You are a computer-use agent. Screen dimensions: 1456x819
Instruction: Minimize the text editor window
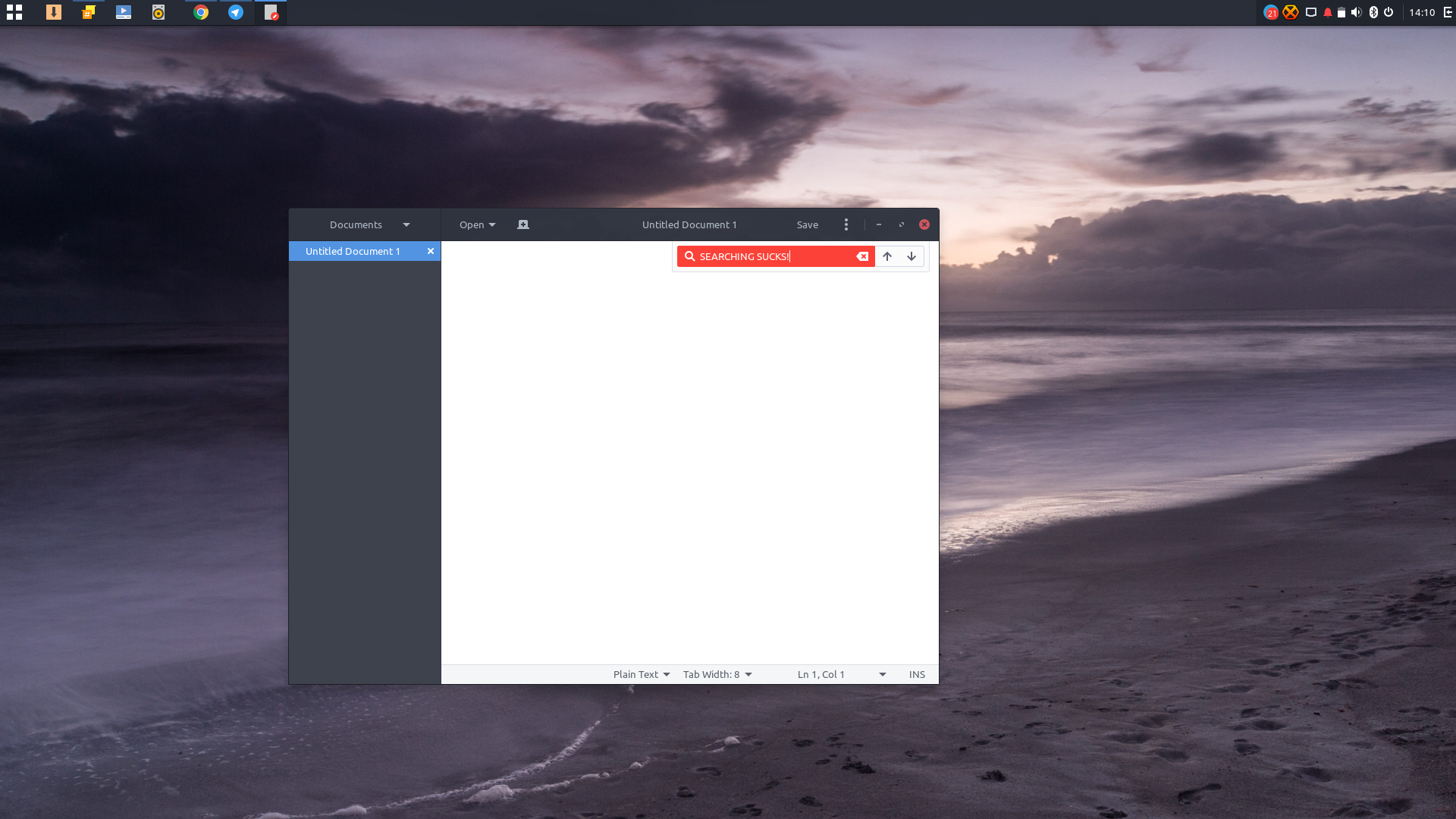click(x=879, y=224)
